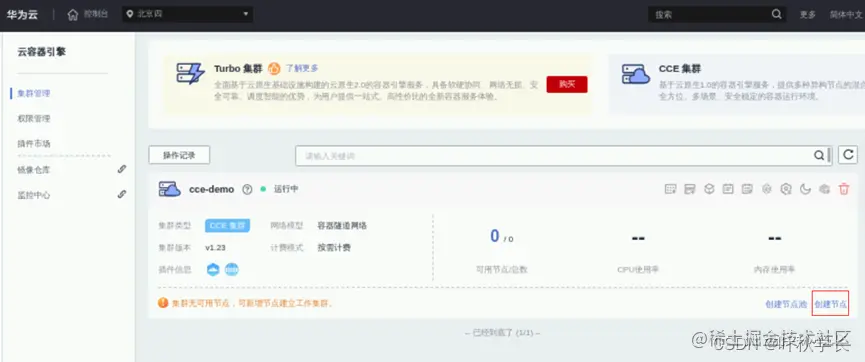Screen dimensions: 865x362
Task: Click the external link icon next to 监控中心
Action: point(122,194)
